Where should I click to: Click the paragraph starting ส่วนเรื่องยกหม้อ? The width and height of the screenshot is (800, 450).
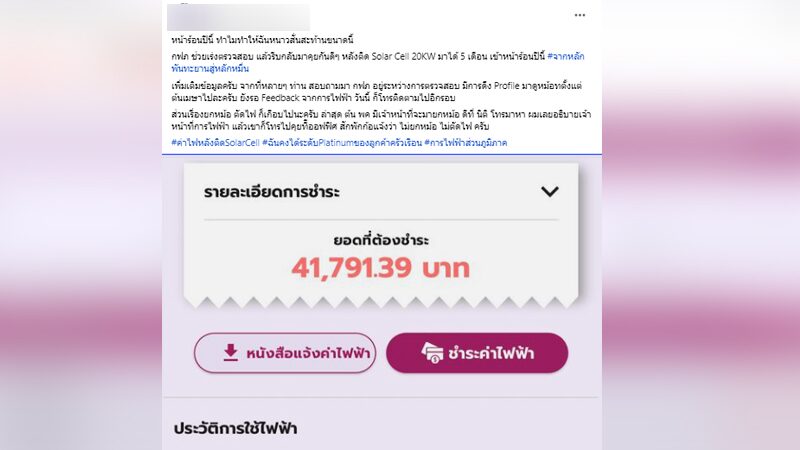(381, 120)
